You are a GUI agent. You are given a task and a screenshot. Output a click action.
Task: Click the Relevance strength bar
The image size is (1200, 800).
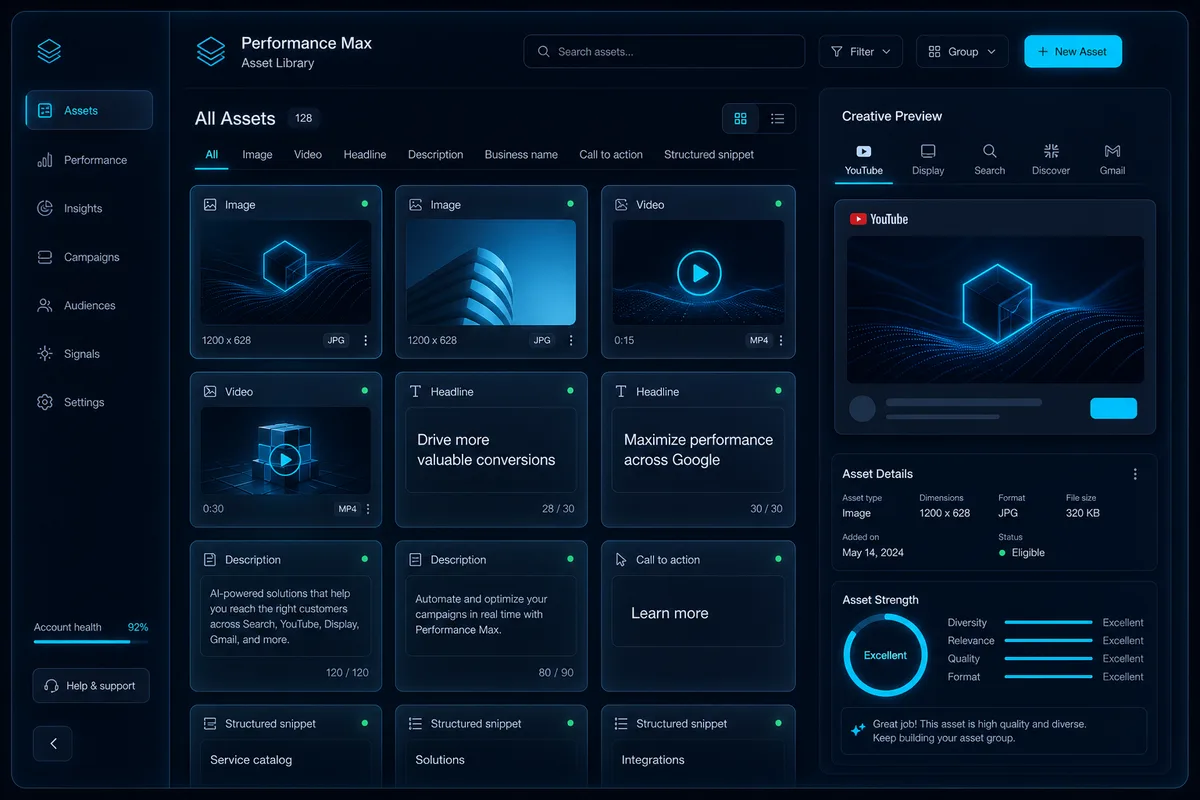[x=1048, y=640]
